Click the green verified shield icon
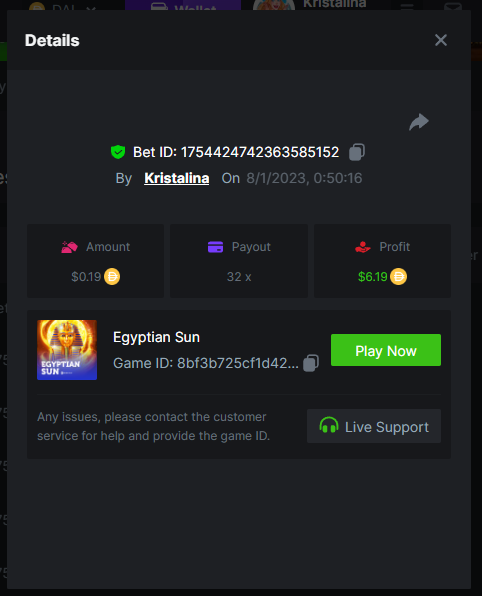This screenshot has width=482, height=596. tap(118, 152)
